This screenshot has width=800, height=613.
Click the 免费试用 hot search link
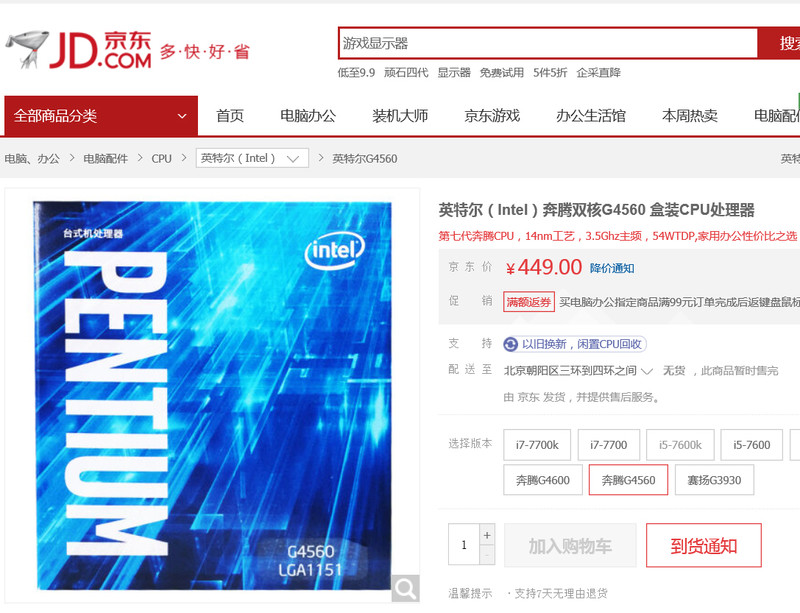click(502, 72)
